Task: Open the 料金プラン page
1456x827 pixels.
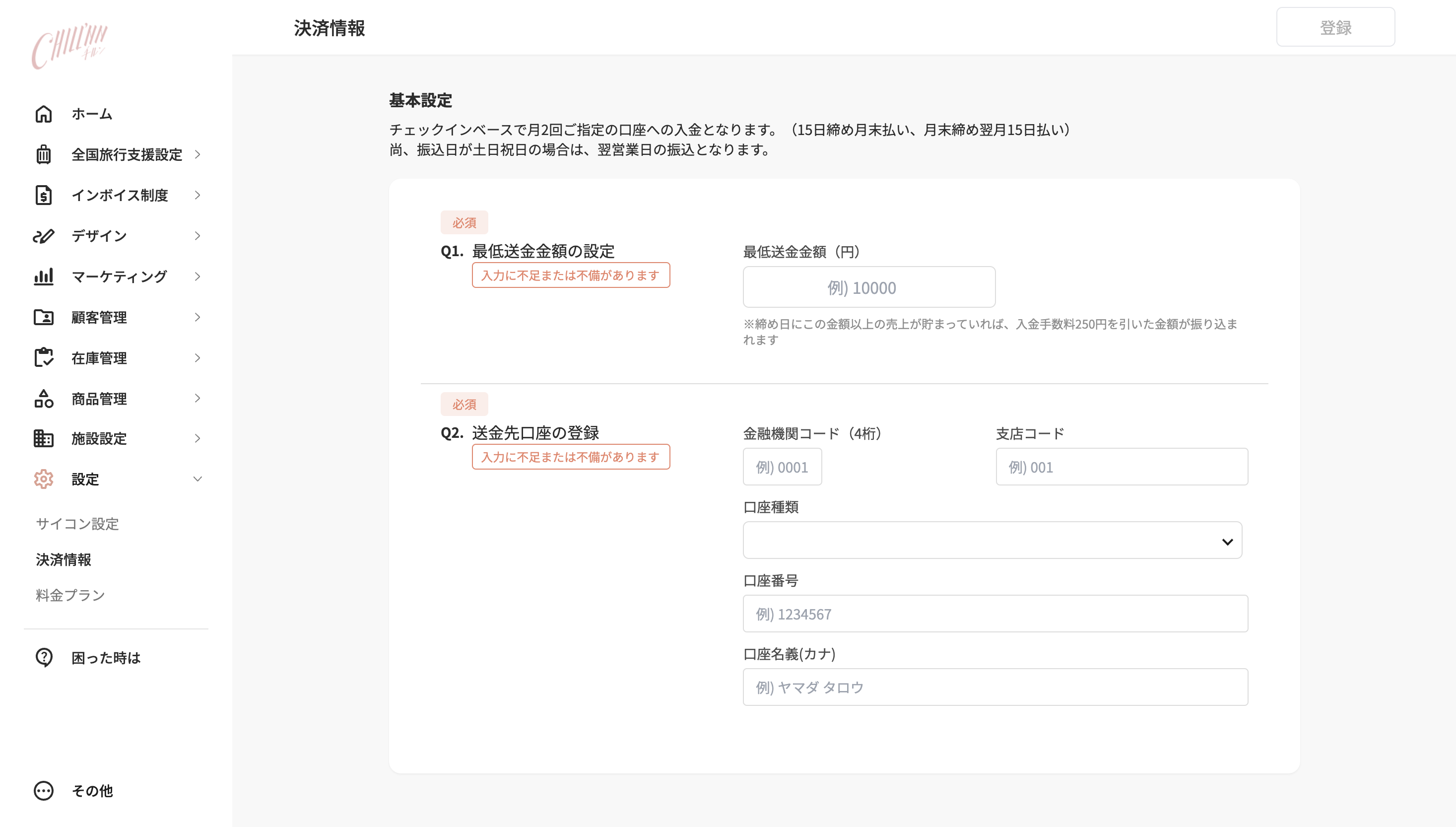Action: 70,595
